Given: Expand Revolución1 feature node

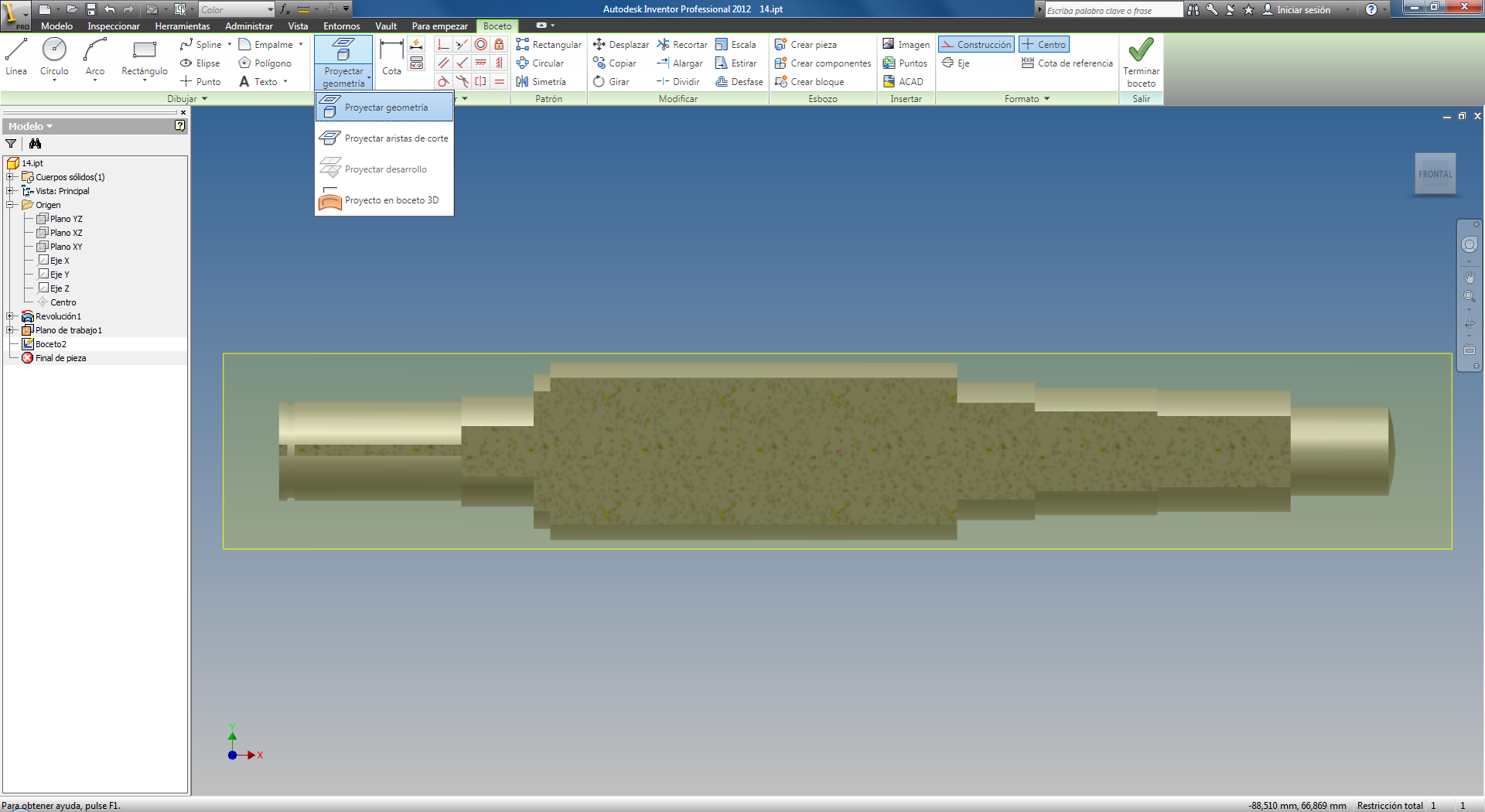Looking at the screenshot, I should click(10, 316).
